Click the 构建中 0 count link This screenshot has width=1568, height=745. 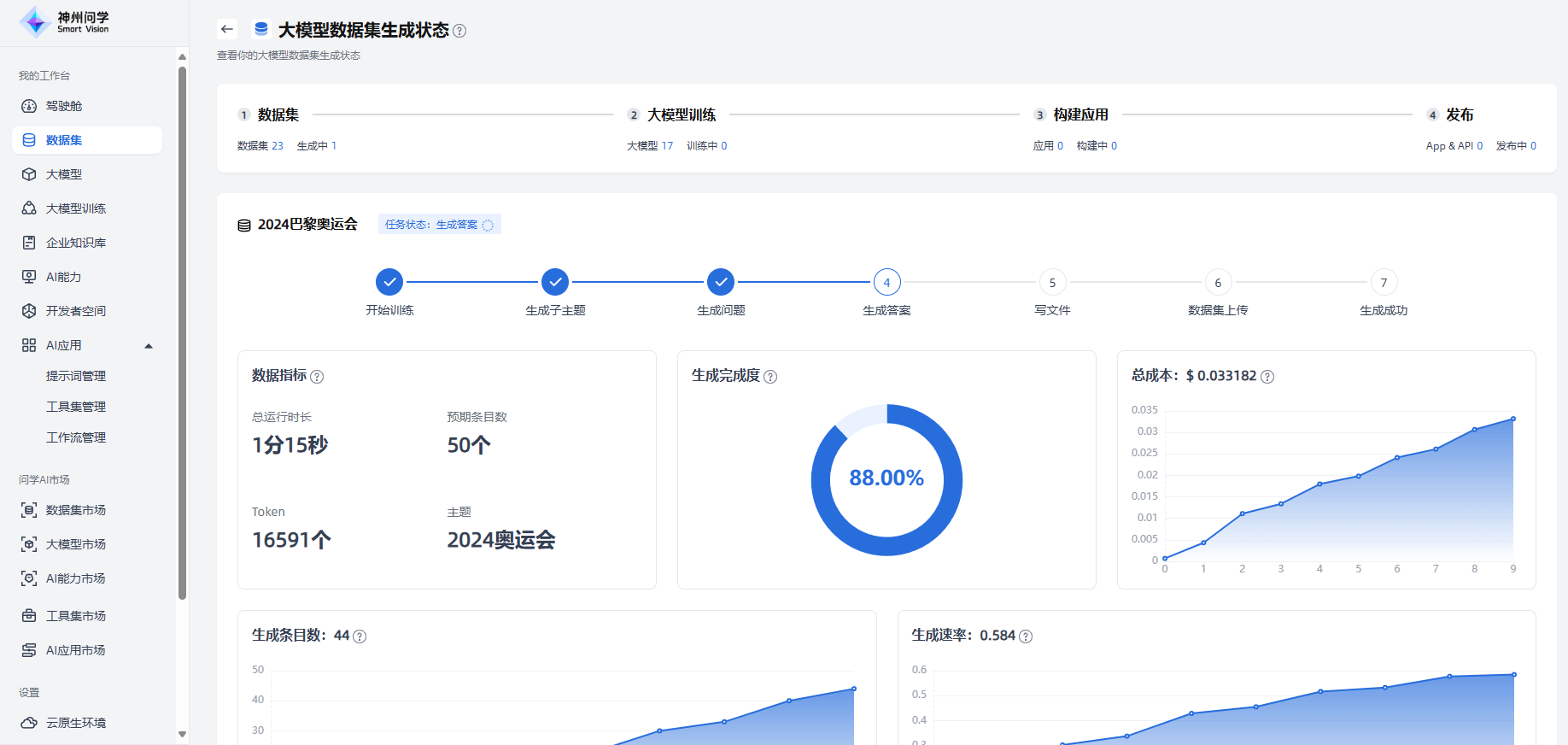pos(1097,146)
